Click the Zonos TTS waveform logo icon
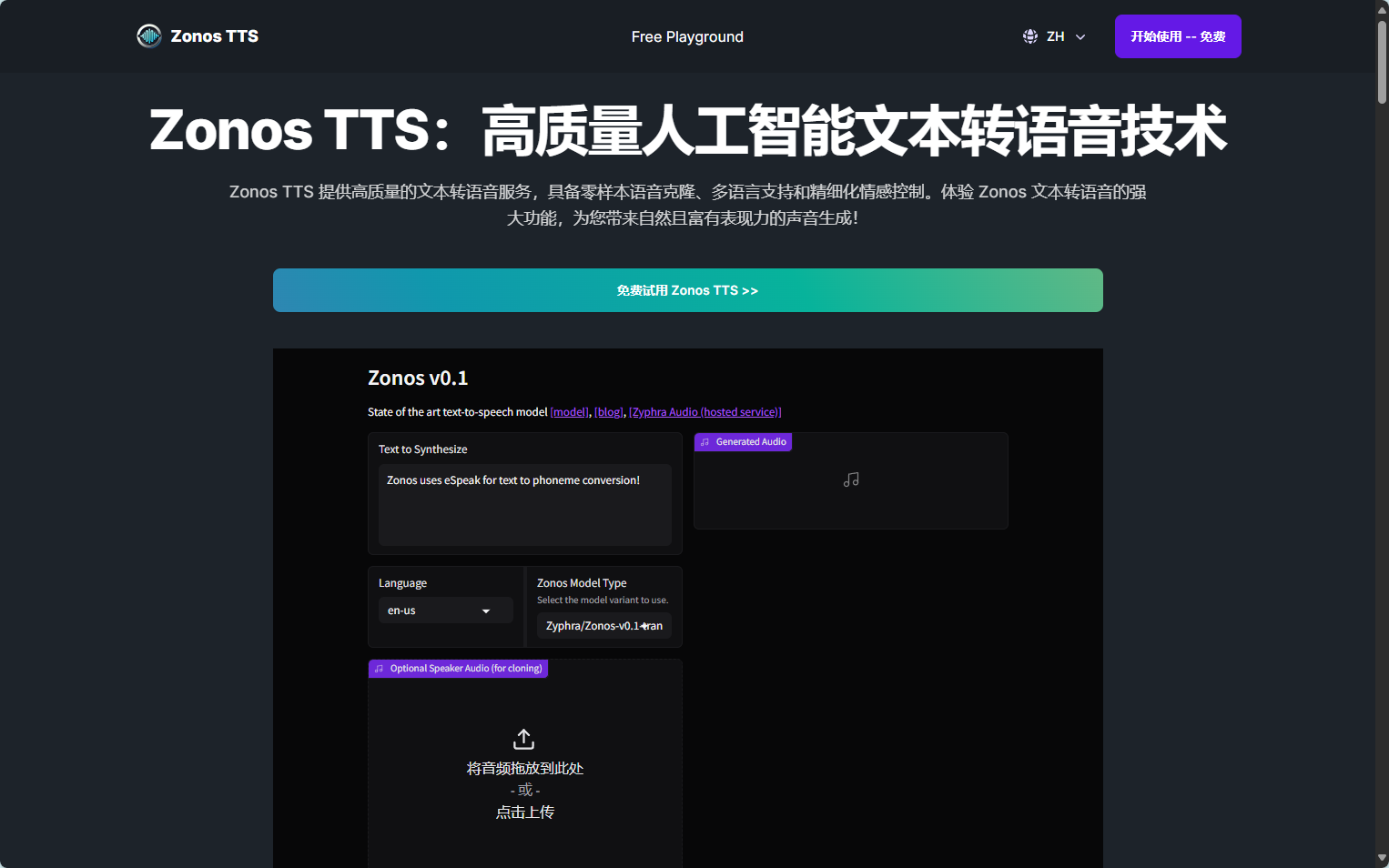Viewport: 1389px width, 868px height. (x=148, y=36)
